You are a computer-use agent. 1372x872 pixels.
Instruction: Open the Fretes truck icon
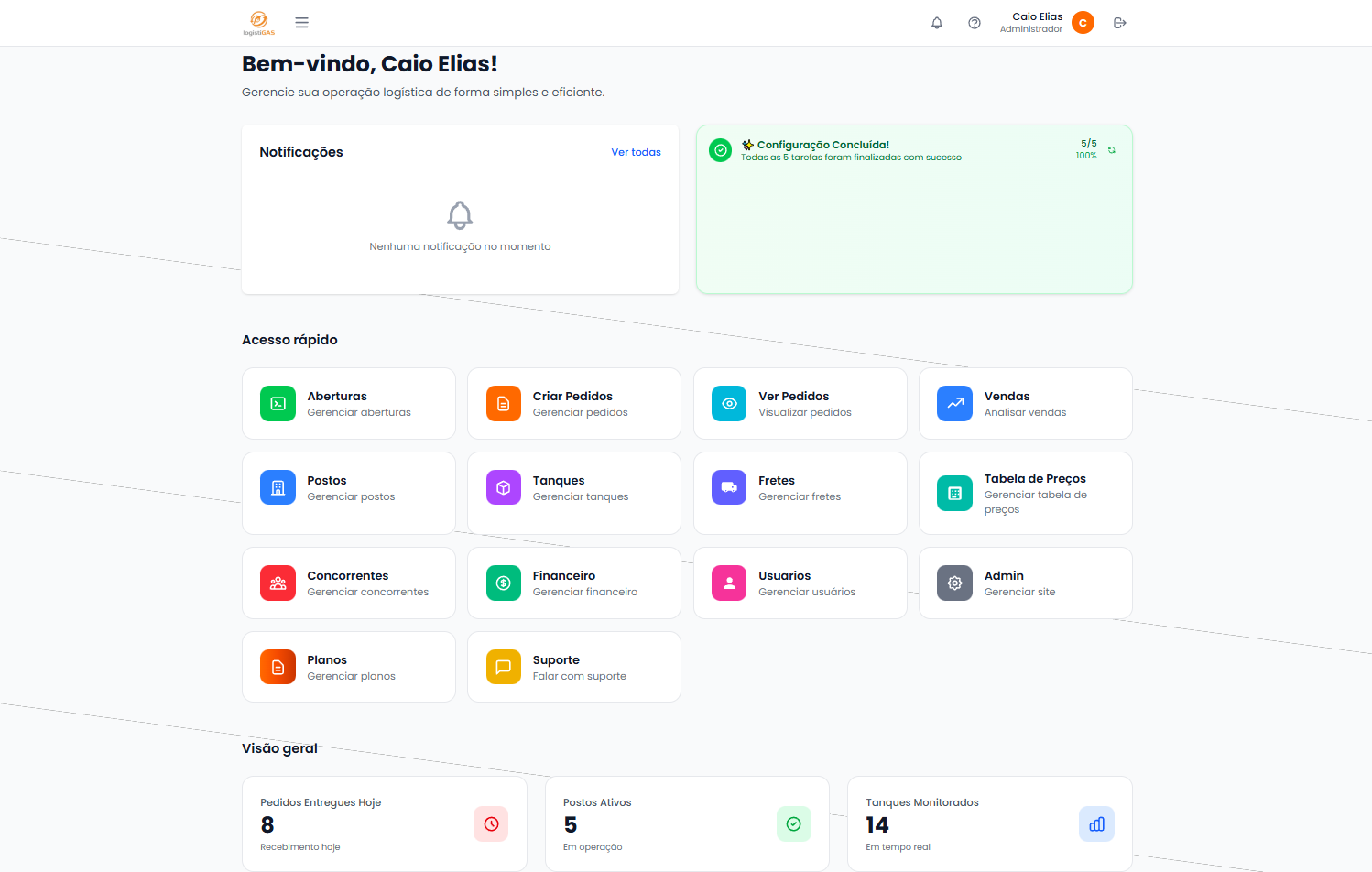[x=729, y=488]
